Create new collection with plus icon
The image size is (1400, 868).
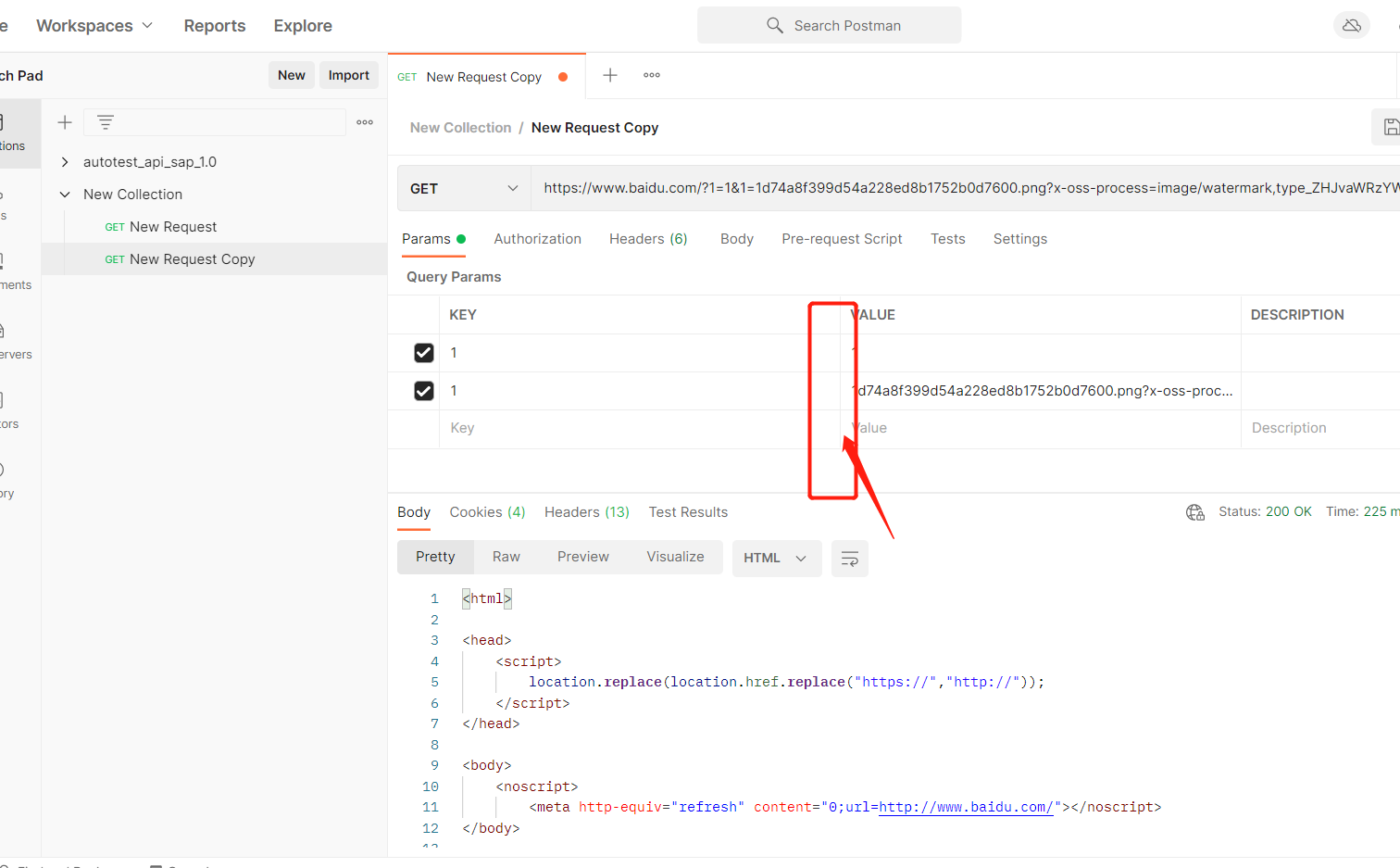click(x=65, y=122)
